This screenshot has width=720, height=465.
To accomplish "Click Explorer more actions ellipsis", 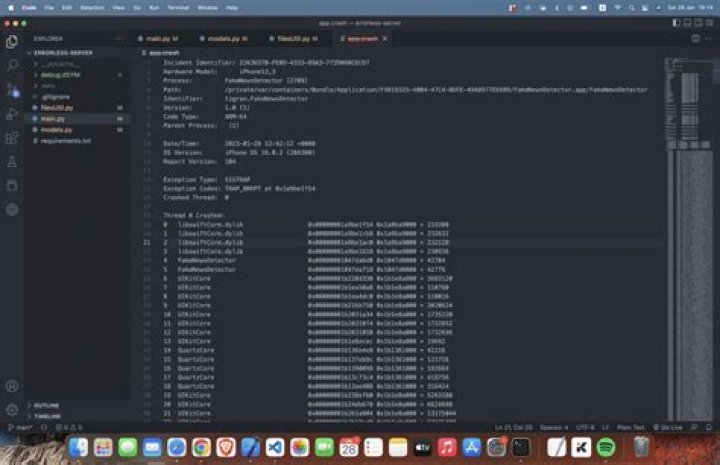I will point(119,39).
